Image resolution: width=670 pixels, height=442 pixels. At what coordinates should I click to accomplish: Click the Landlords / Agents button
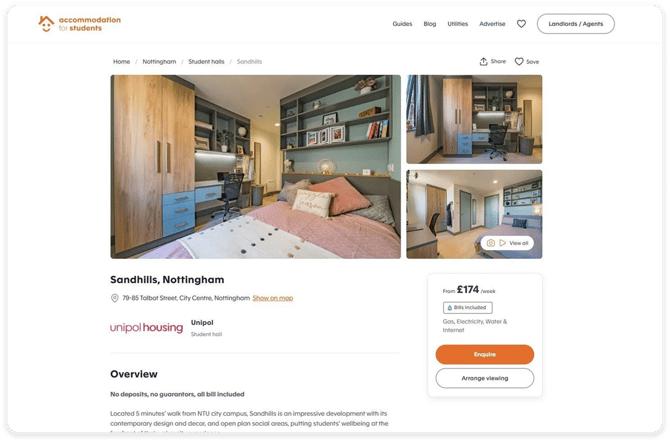(x=576, y=24)
